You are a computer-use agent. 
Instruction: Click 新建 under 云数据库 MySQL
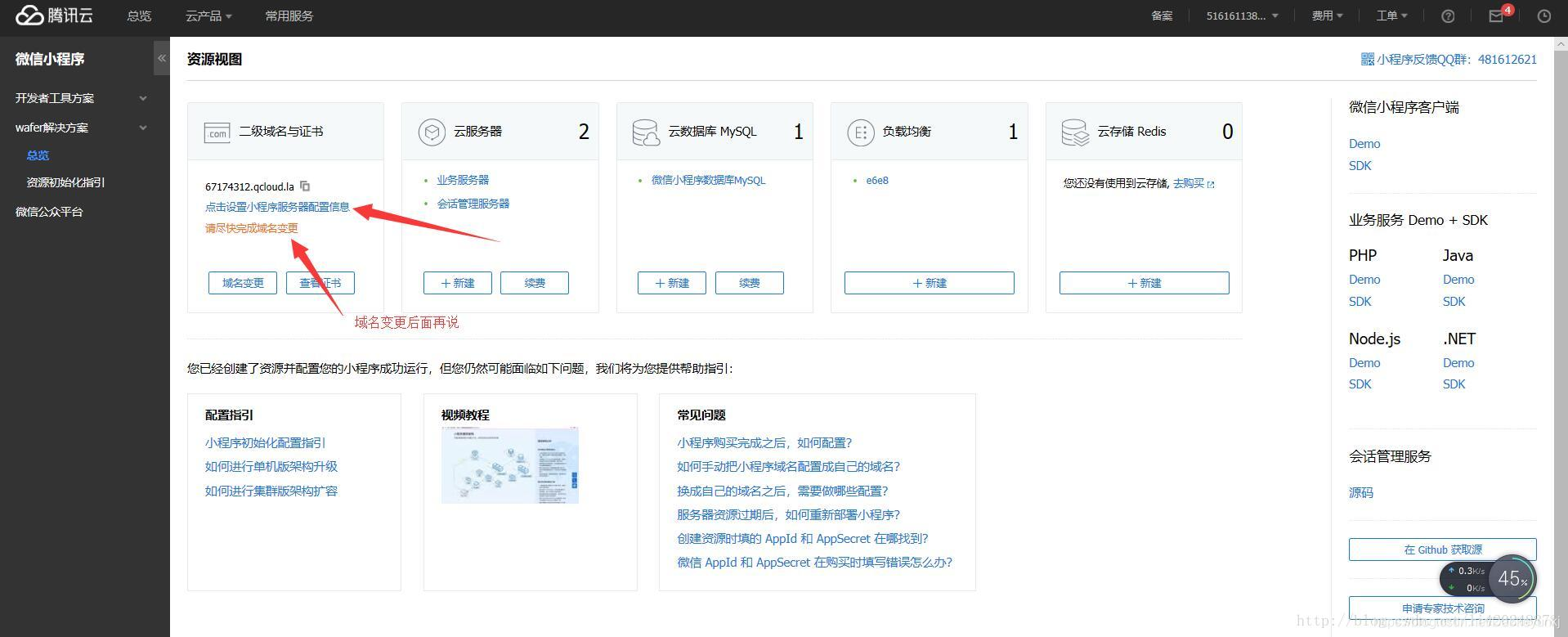672,283
